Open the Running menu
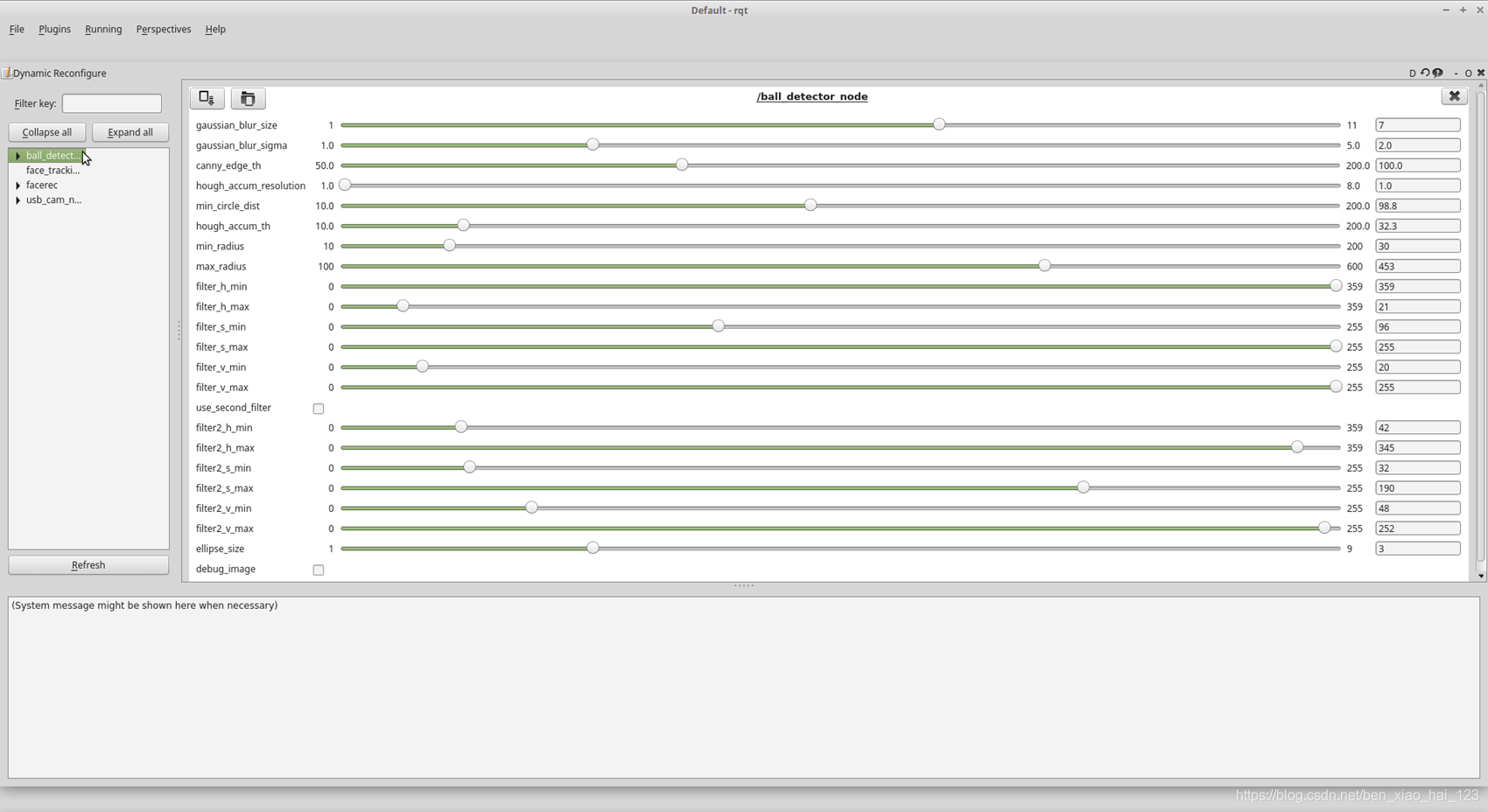 [103, 29]
